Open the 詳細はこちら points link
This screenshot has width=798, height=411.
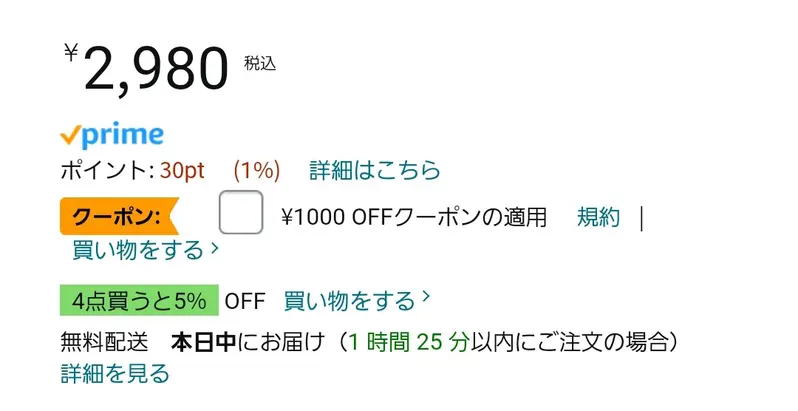374,170
